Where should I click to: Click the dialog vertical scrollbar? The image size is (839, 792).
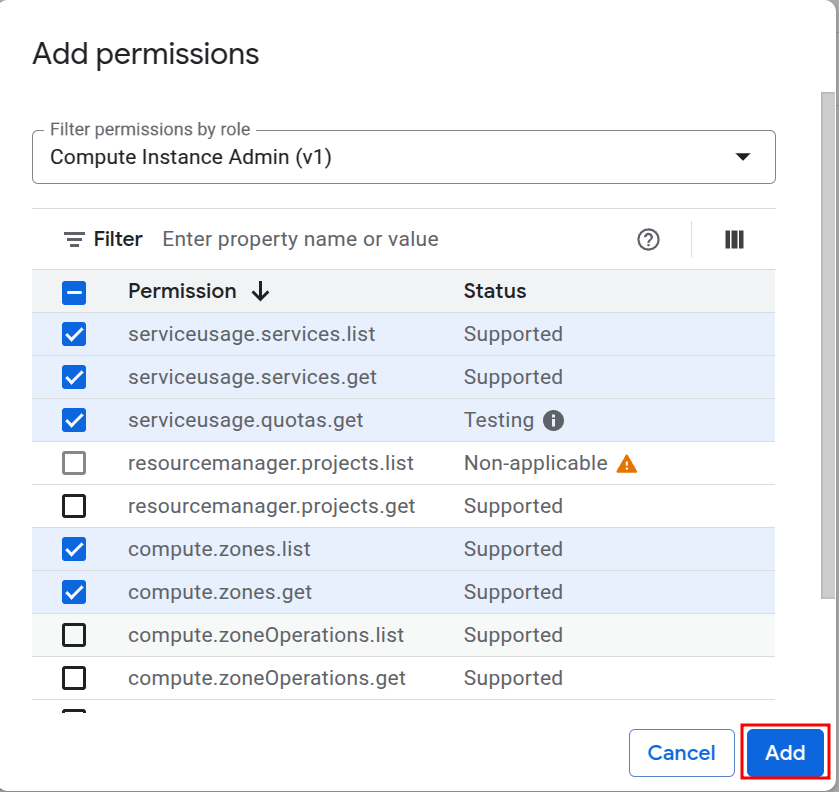pyautogui.click(x=827, y=345)
